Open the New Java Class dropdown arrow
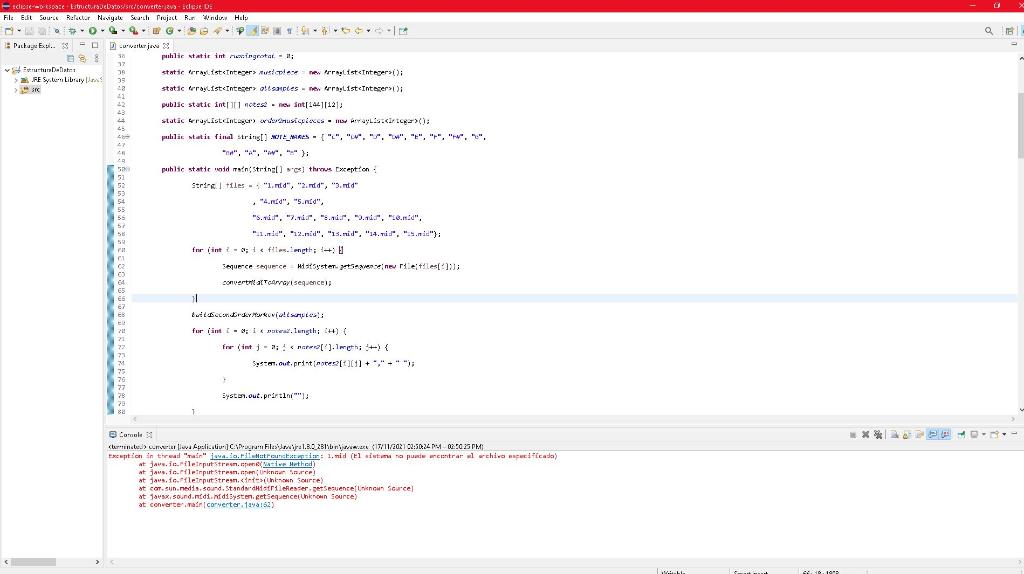 (x=179, y=31)
